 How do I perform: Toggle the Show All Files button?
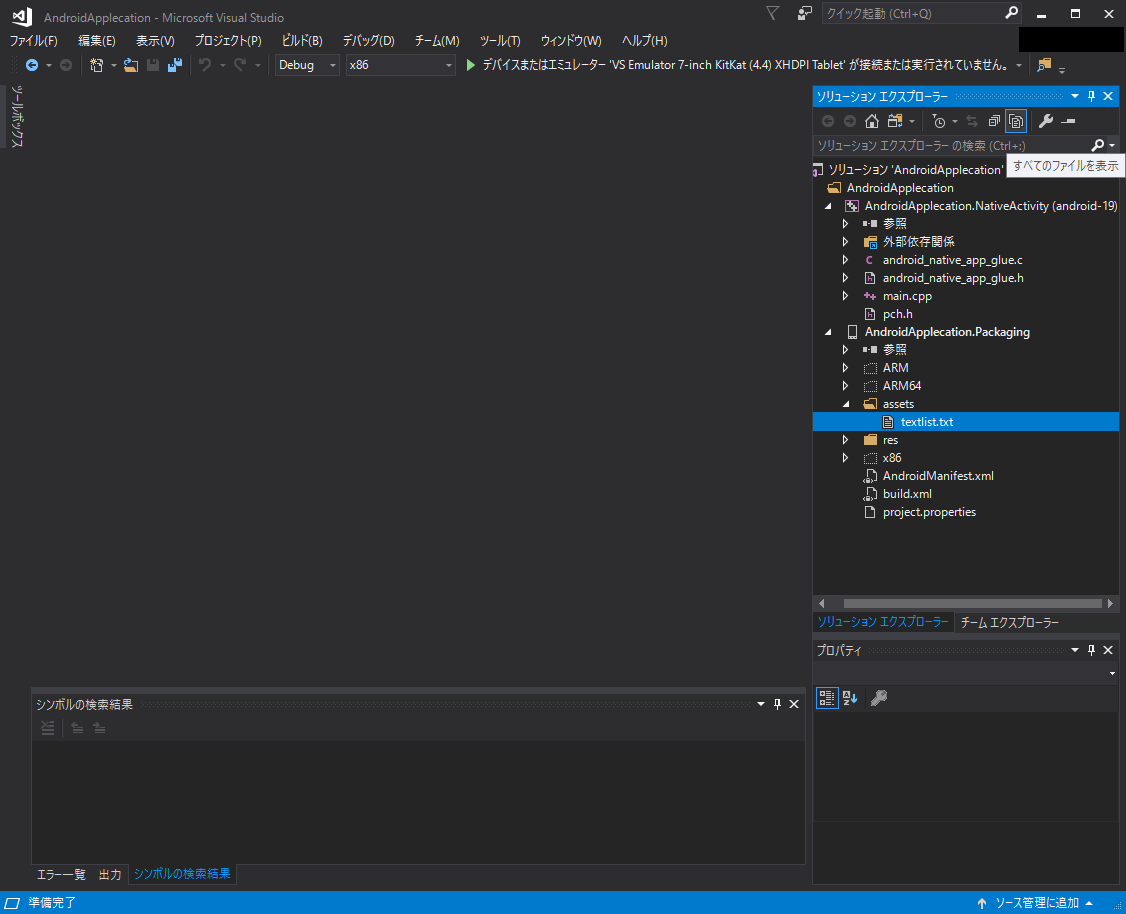click(x=1016, y=121)
